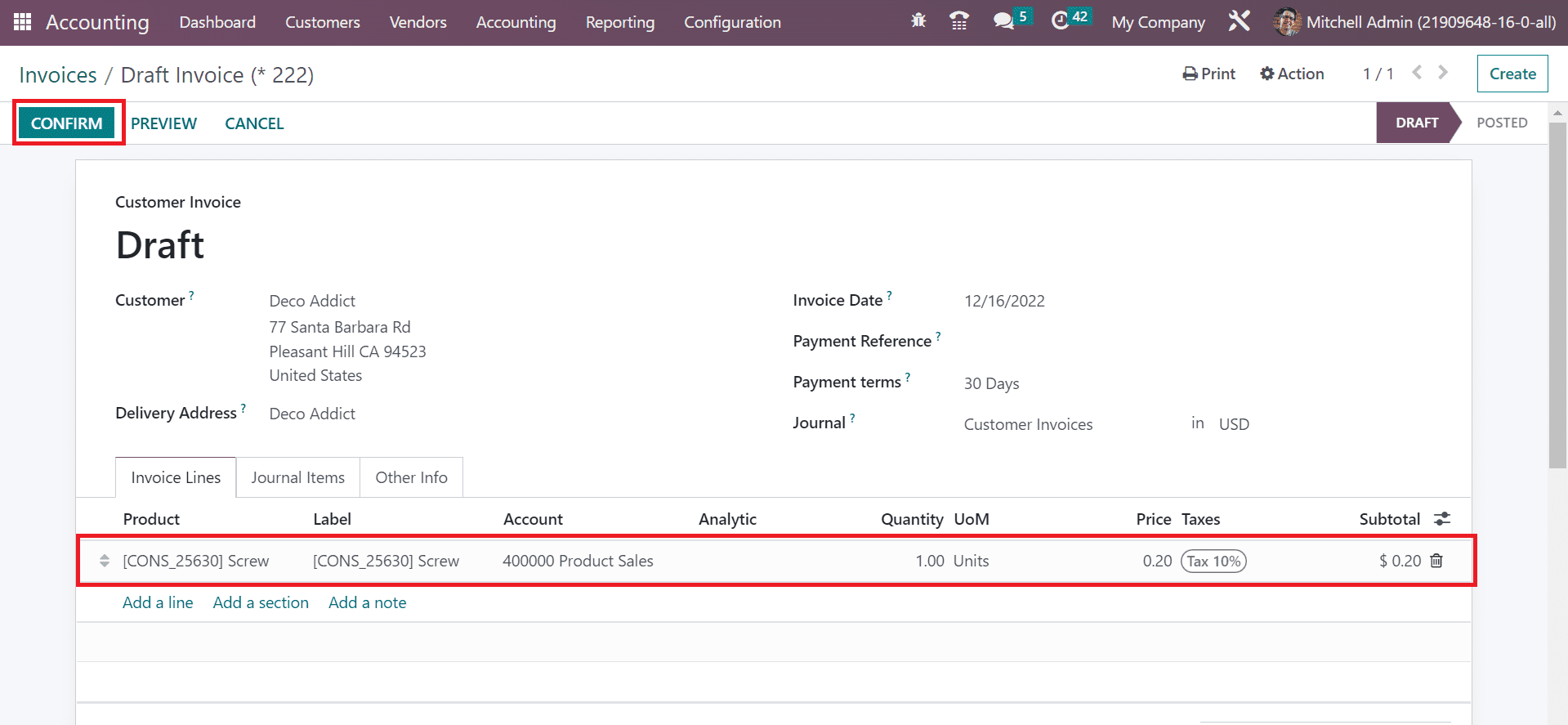Delete the Screw invoice line
This screenshot has height=725, width=1568.
tap(1436, 561)
